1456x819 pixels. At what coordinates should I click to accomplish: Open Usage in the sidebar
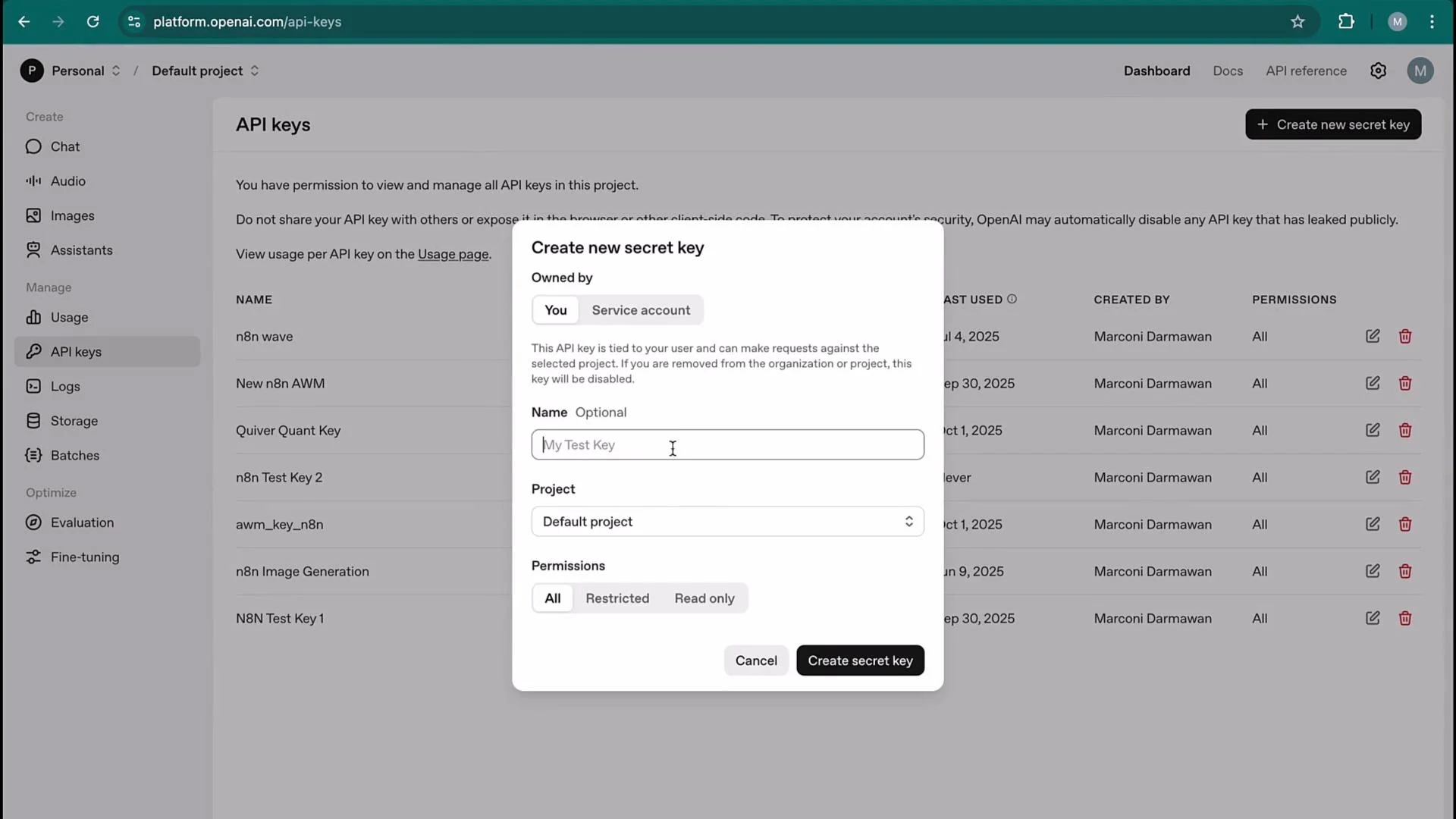pyautogui.click(x=107, y=317)
